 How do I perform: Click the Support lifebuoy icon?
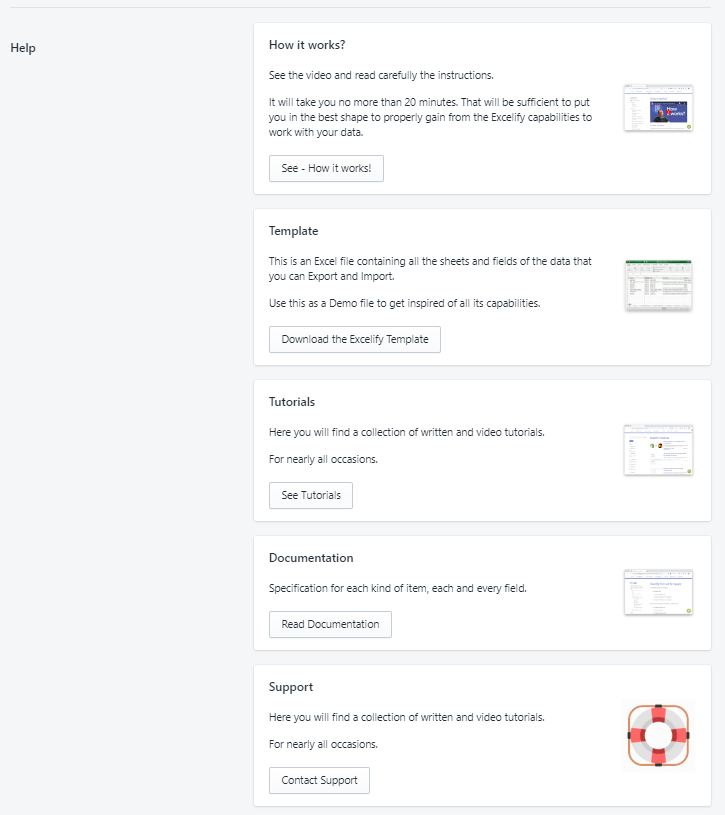657,736
